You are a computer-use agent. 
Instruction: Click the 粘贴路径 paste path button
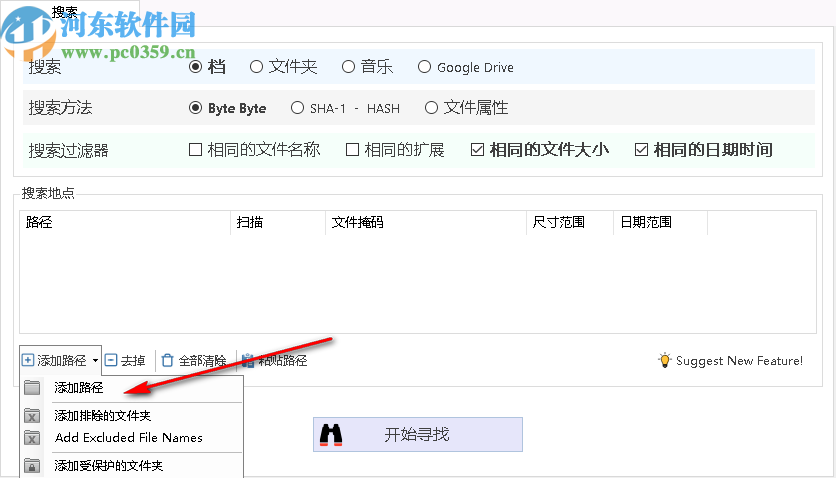pos(274,361)
